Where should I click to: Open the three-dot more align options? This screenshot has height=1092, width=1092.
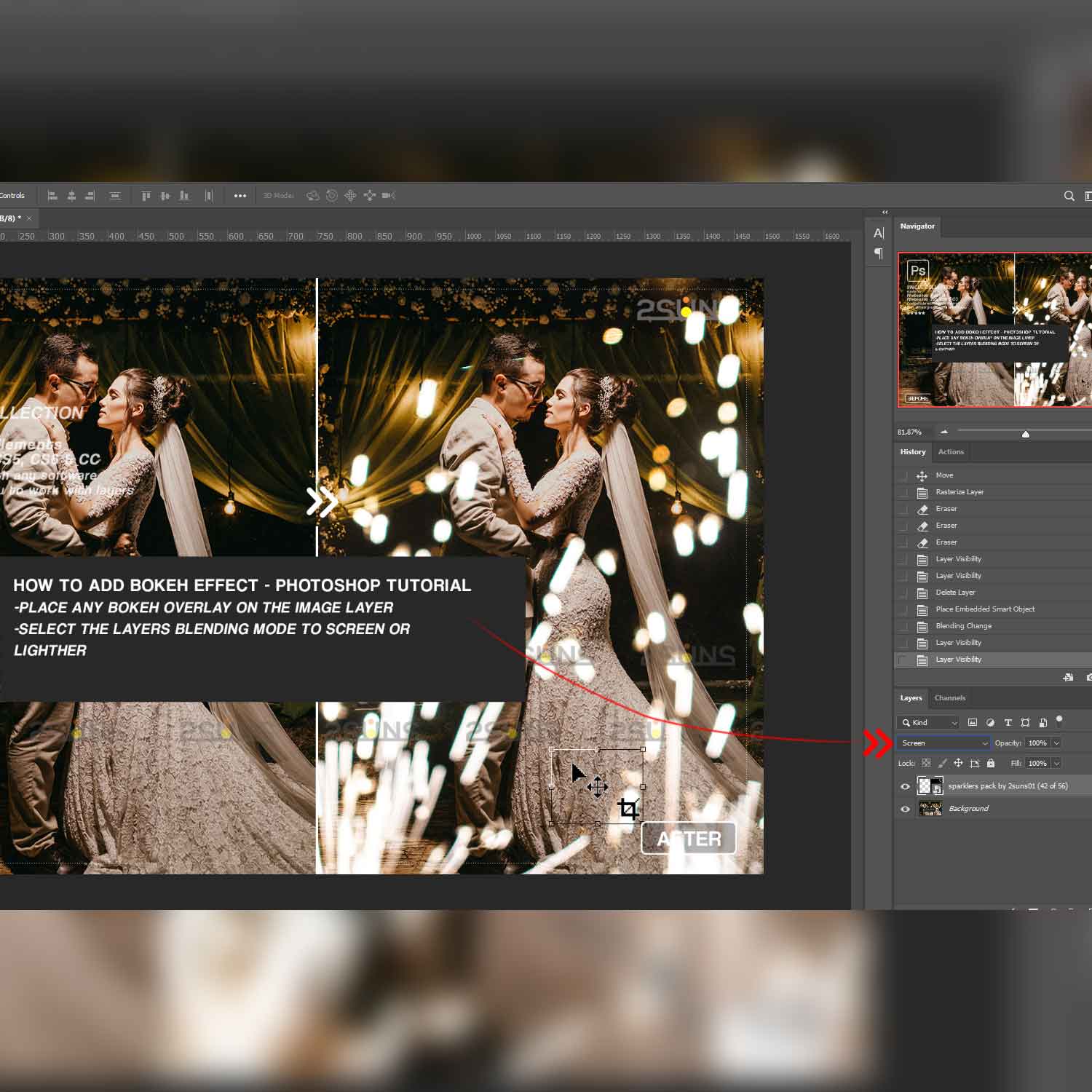[240, 196]
